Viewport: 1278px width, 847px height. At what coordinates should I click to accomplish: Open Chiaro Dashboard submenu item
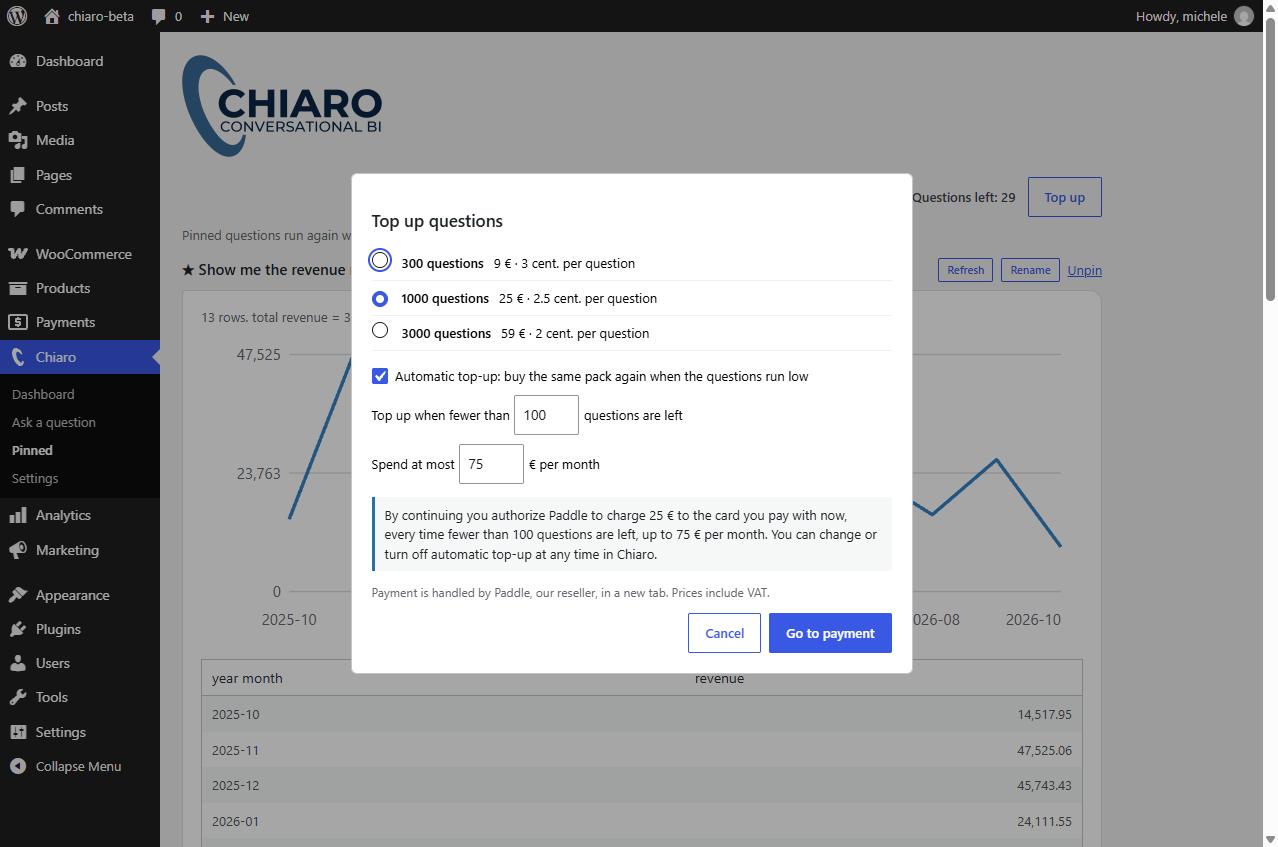(43, 394)
